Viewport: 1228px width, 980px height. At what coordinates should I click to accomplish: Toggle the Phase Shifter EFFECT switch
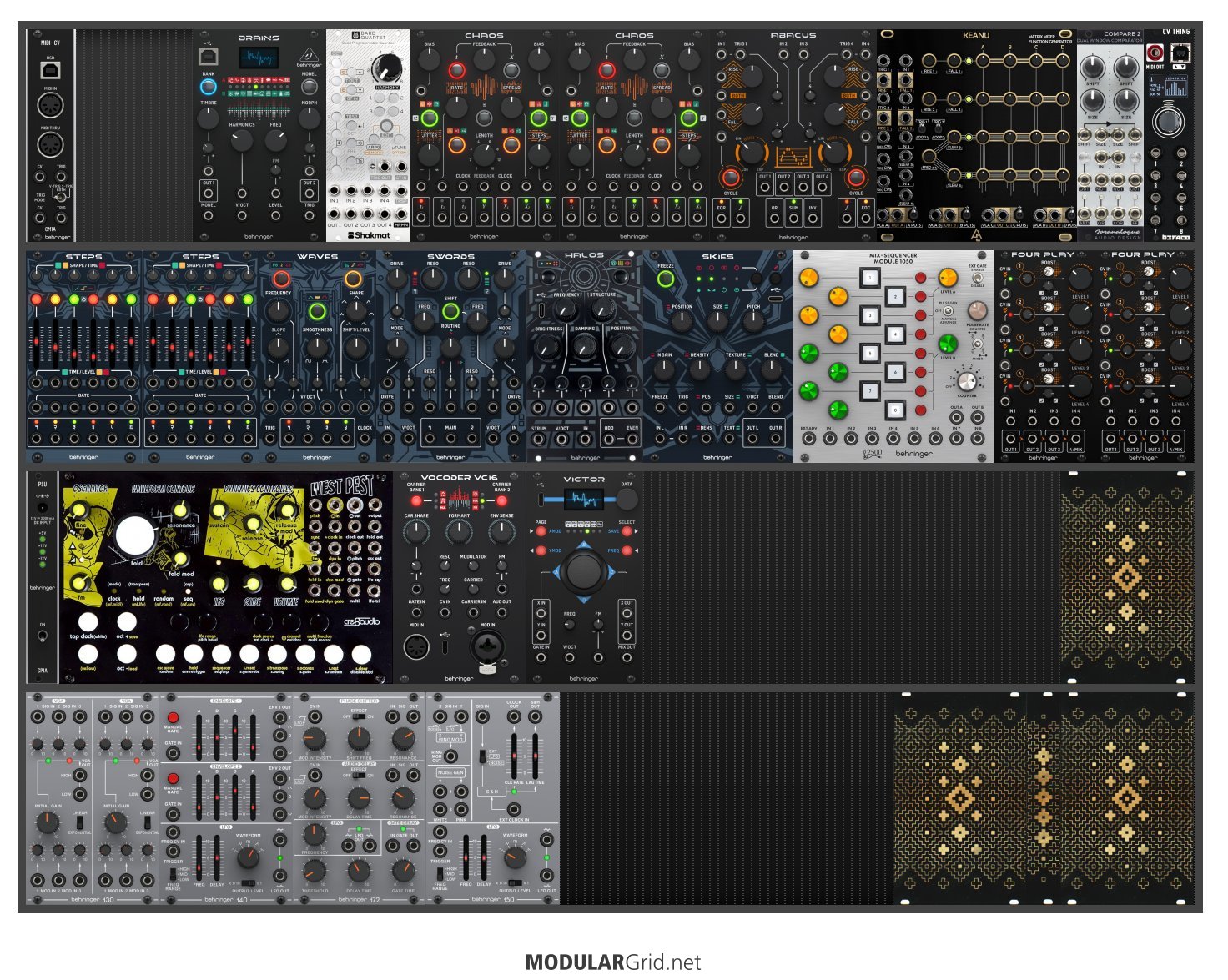[360, 716]
